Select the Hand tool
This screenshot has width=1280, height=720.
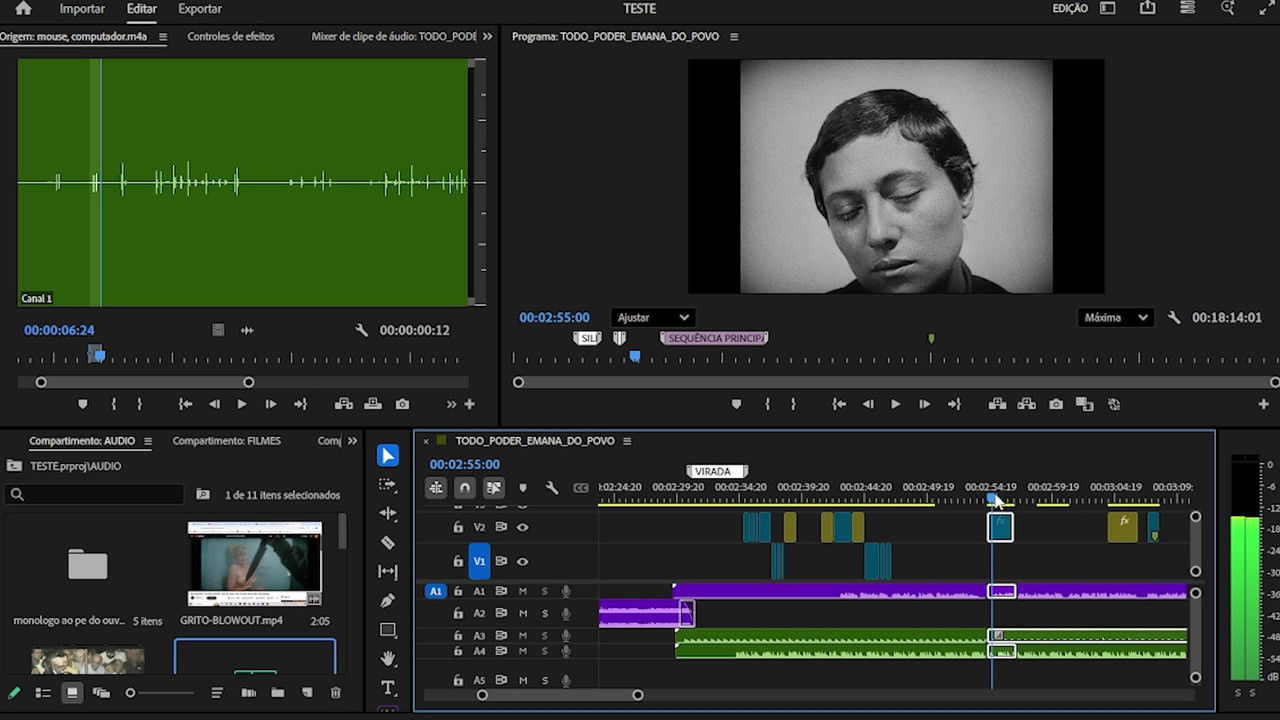[x=388, y=659]
